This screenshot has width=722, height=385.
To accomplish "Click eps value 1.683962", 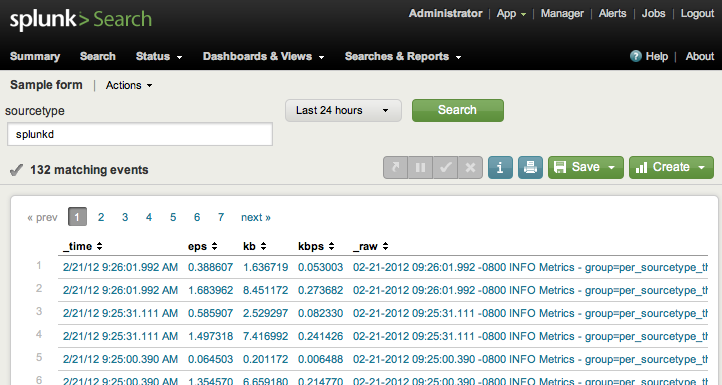I will click(x=210, y=291).
